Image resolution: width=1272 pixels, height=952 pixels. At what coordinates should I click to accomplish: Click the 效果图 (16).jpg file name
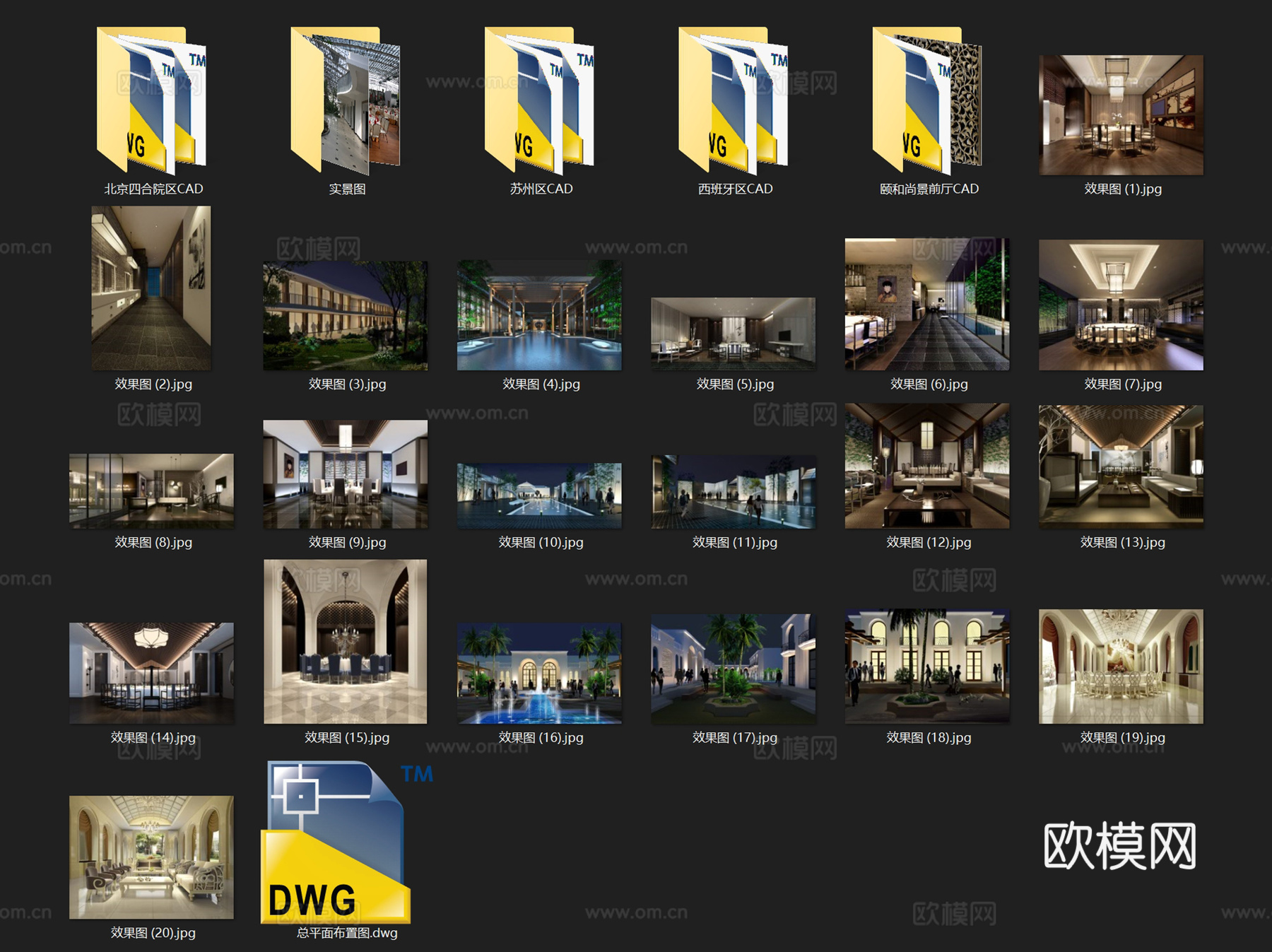pyautogui.click(x=541, y=738)
